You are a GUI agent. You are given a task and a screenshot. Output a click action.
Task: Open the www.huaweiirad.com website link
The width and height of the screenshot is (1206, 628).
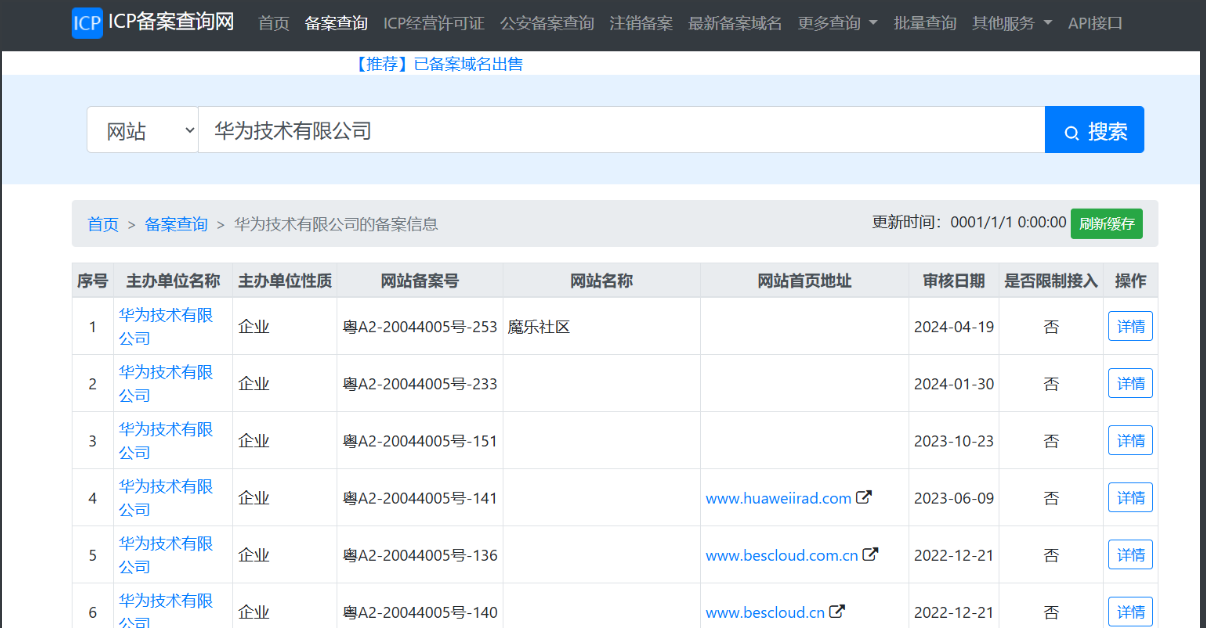(x=778, y=498)
